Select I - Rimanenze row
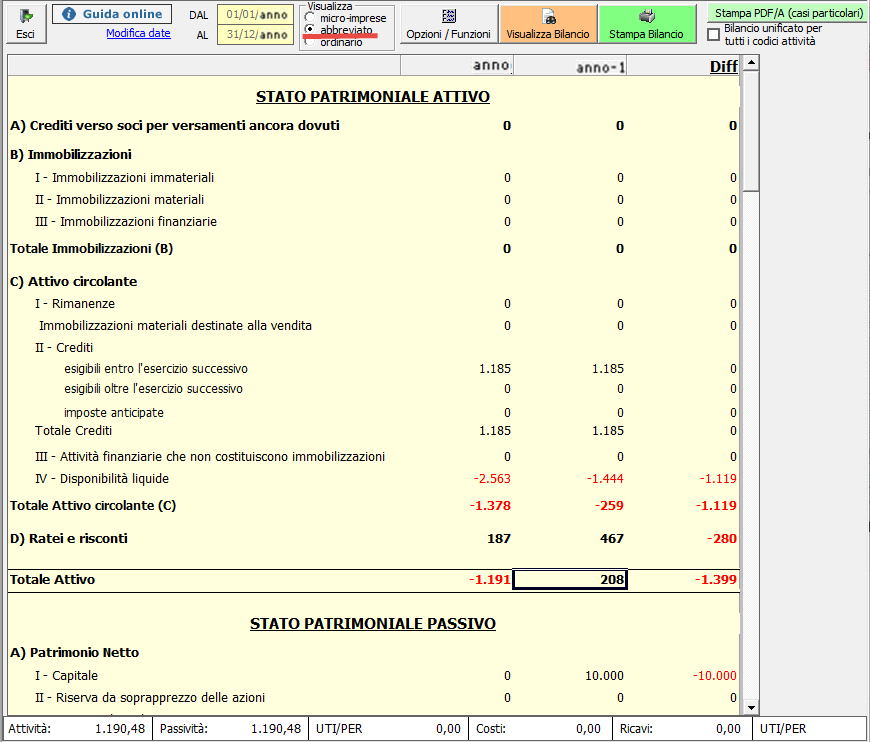870x742 pixels. coord(373,304)
